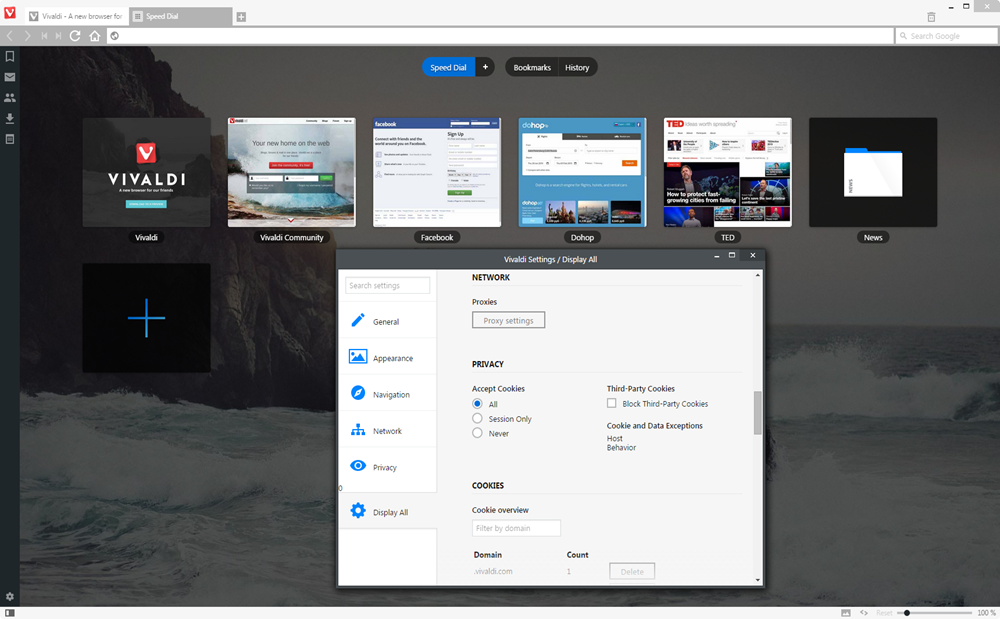Select the Speed Dial start page tab
This screenshot has width=1000, height=619.
[448, 67]
